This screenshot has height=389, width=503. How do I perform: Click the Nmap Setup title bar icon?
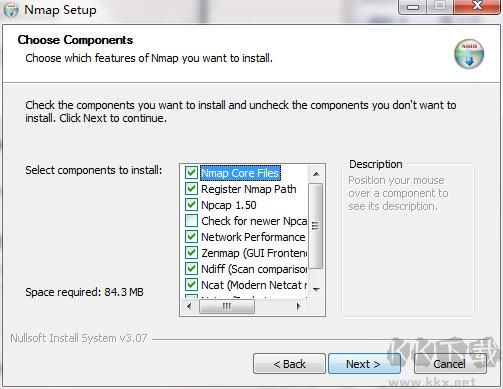pos(10,9)
